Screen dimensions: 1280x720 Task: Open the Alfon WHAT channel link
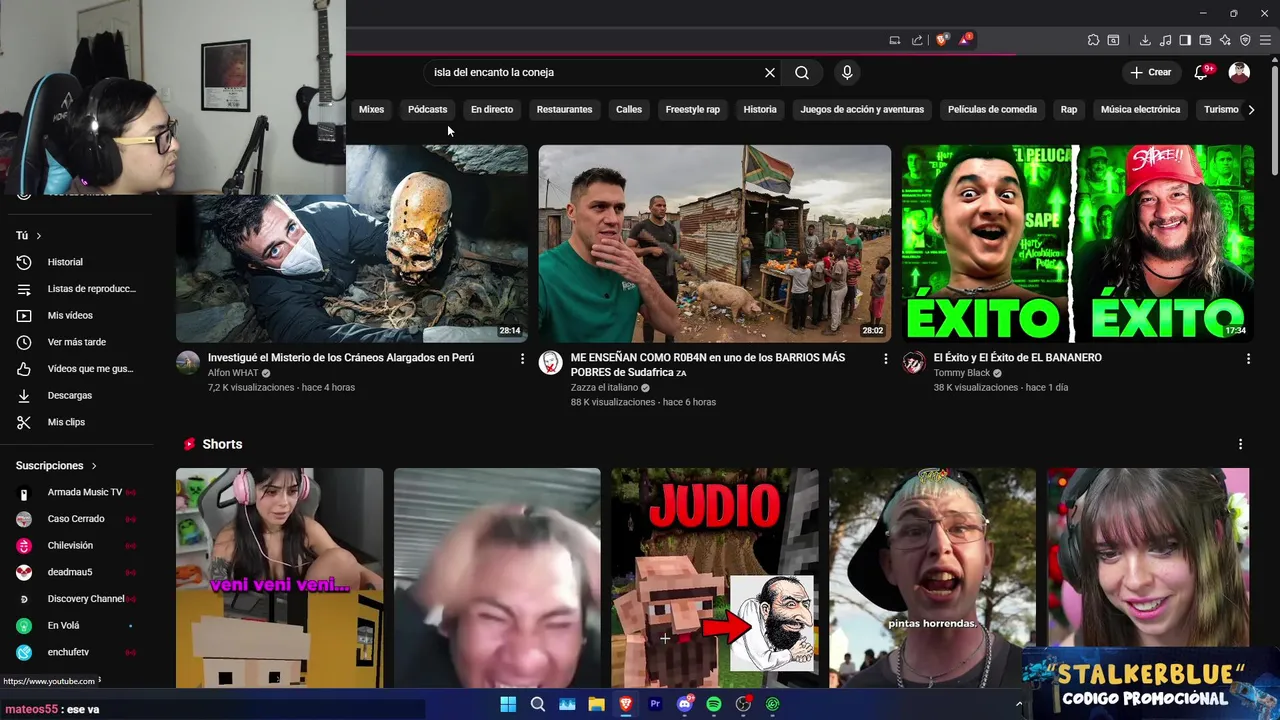[x=233, y=373]
